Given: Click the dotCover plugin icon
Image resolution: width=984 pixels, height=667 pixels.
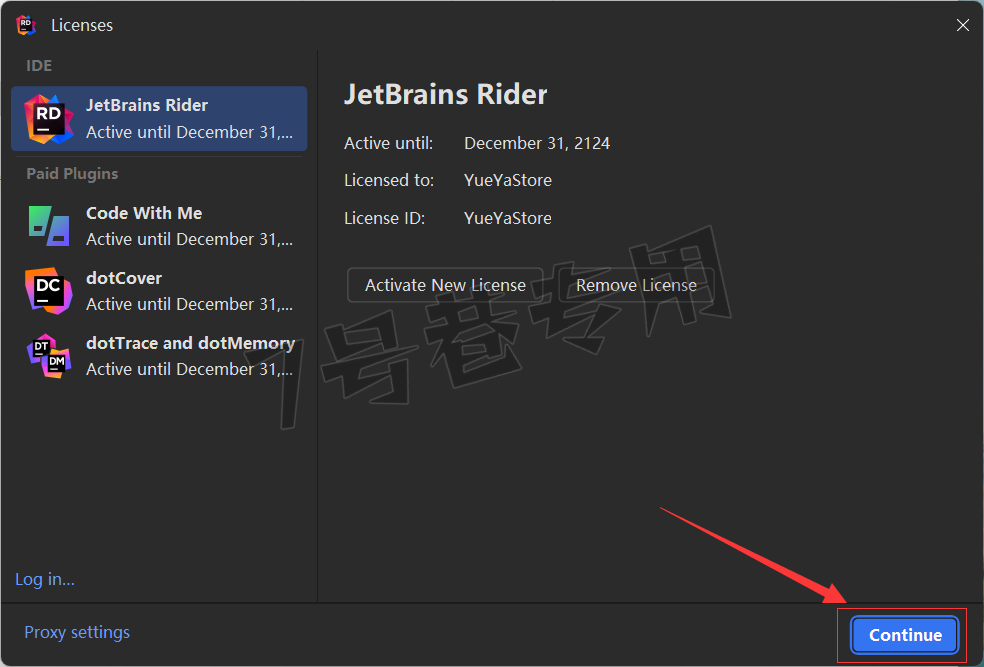Looking at the screenshot, I should 48,291.
